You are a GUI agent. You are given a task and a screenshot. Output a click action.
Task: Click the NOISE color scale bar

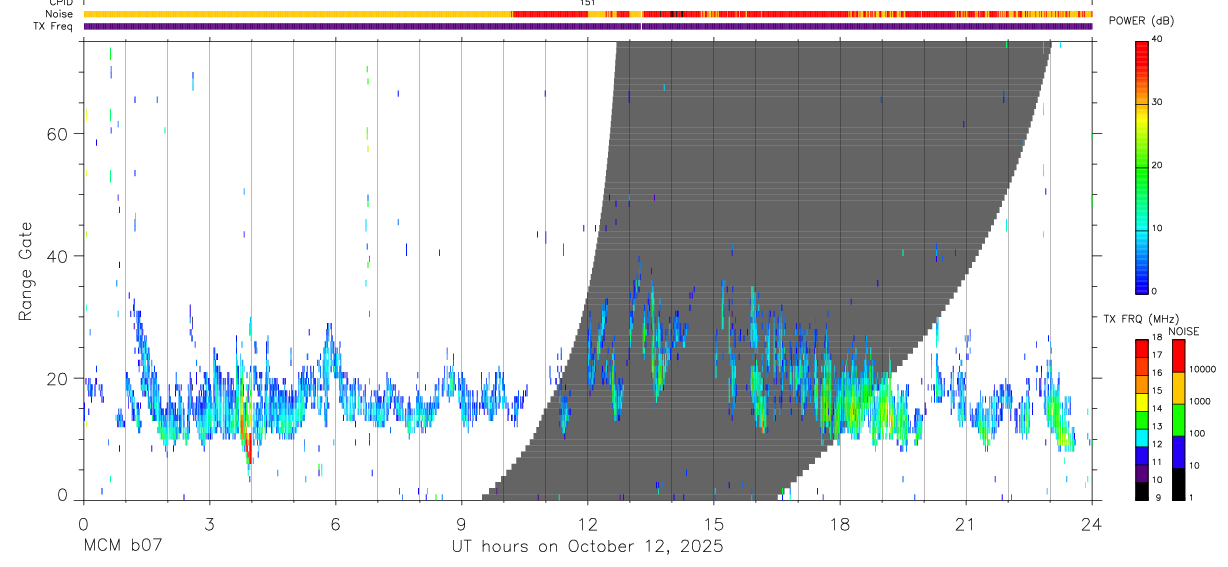click(x=1179, y=419)
